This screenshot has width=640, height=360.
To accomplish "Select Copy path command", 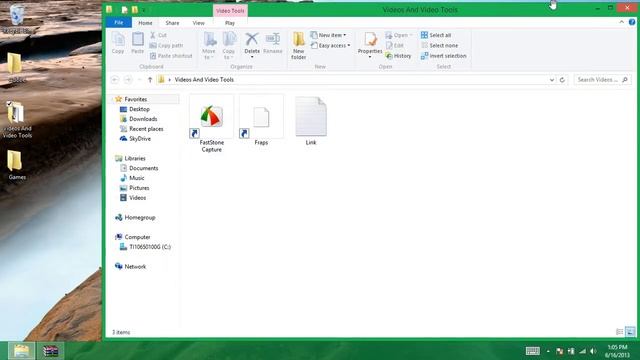I will click(x=166, y=45).
